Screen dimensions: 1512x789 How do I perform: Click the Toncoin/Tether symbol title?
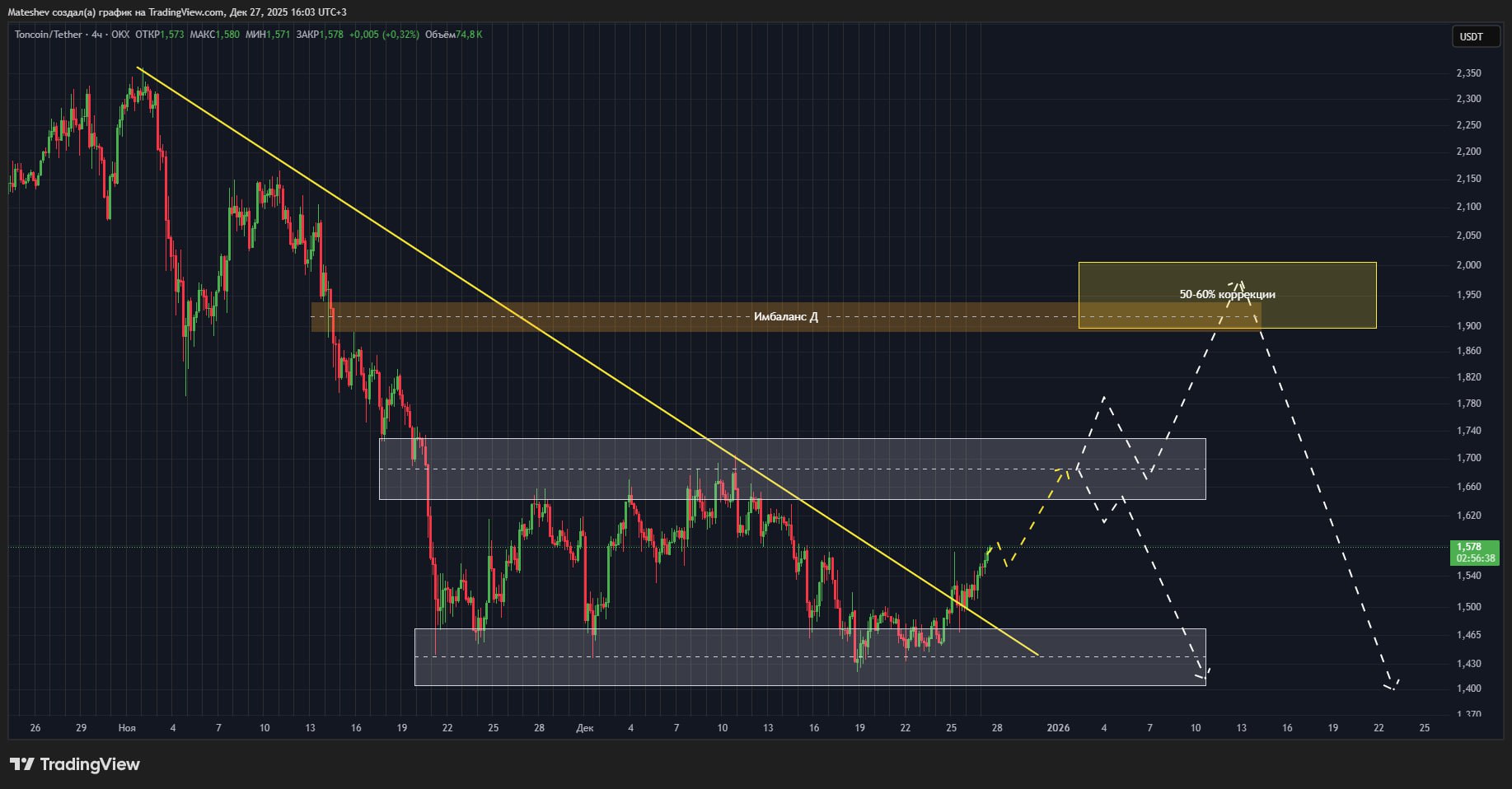pyautogui.click(x=49, y=35)
